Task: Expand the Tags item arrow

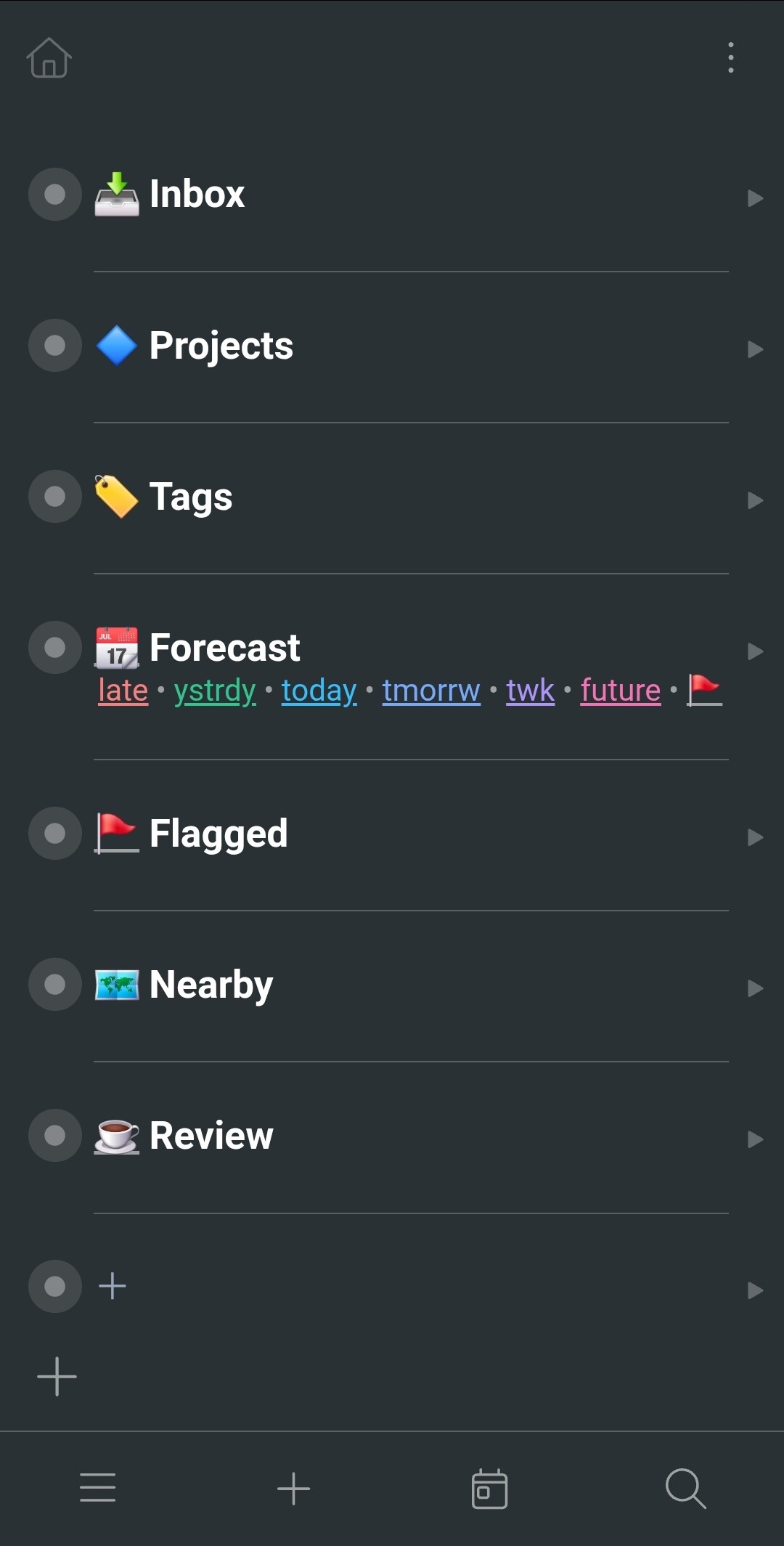Action: [x=755, y=500]
